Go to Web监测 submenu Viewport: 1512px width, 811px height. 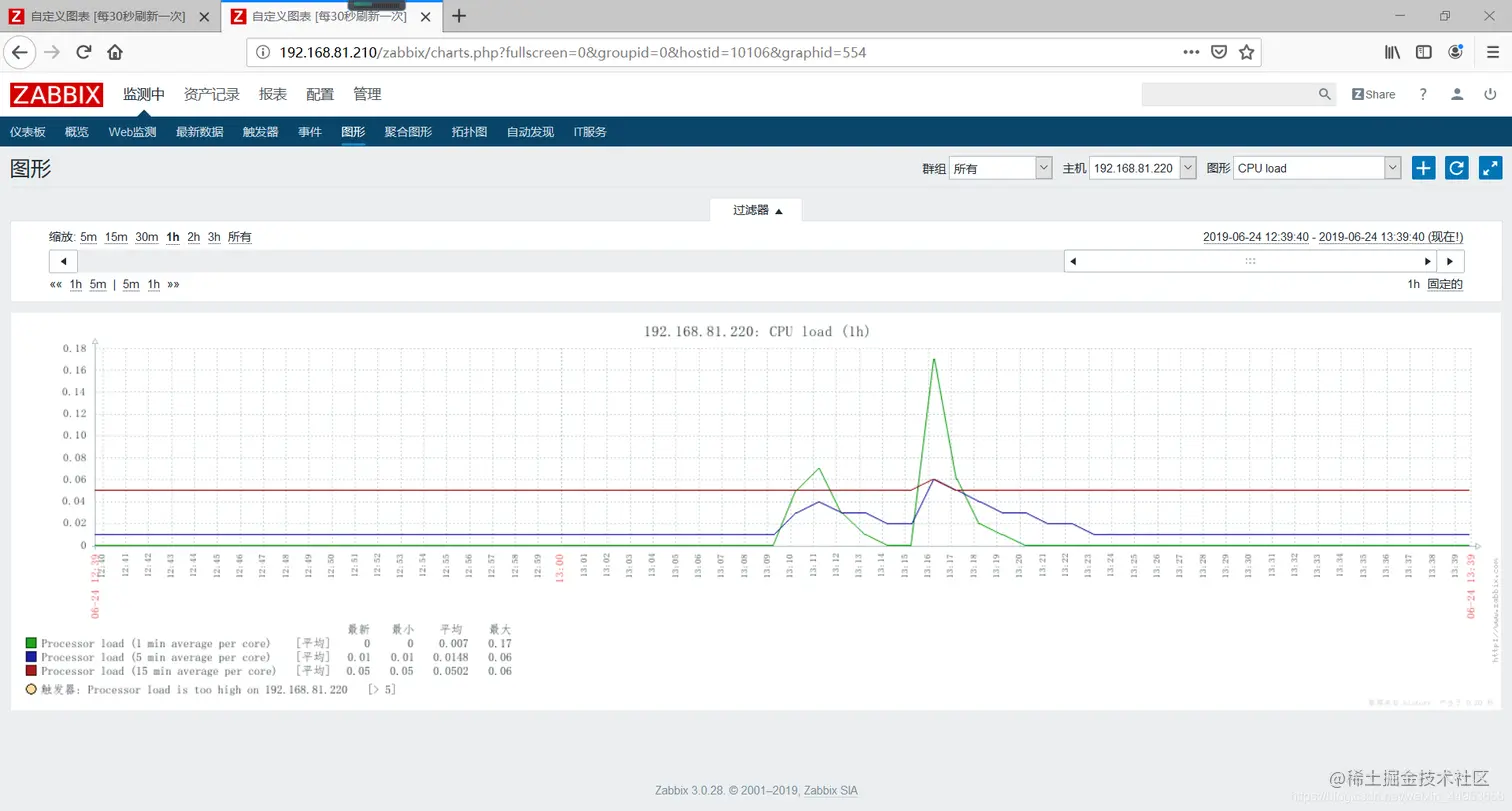(x=132, y=132)
